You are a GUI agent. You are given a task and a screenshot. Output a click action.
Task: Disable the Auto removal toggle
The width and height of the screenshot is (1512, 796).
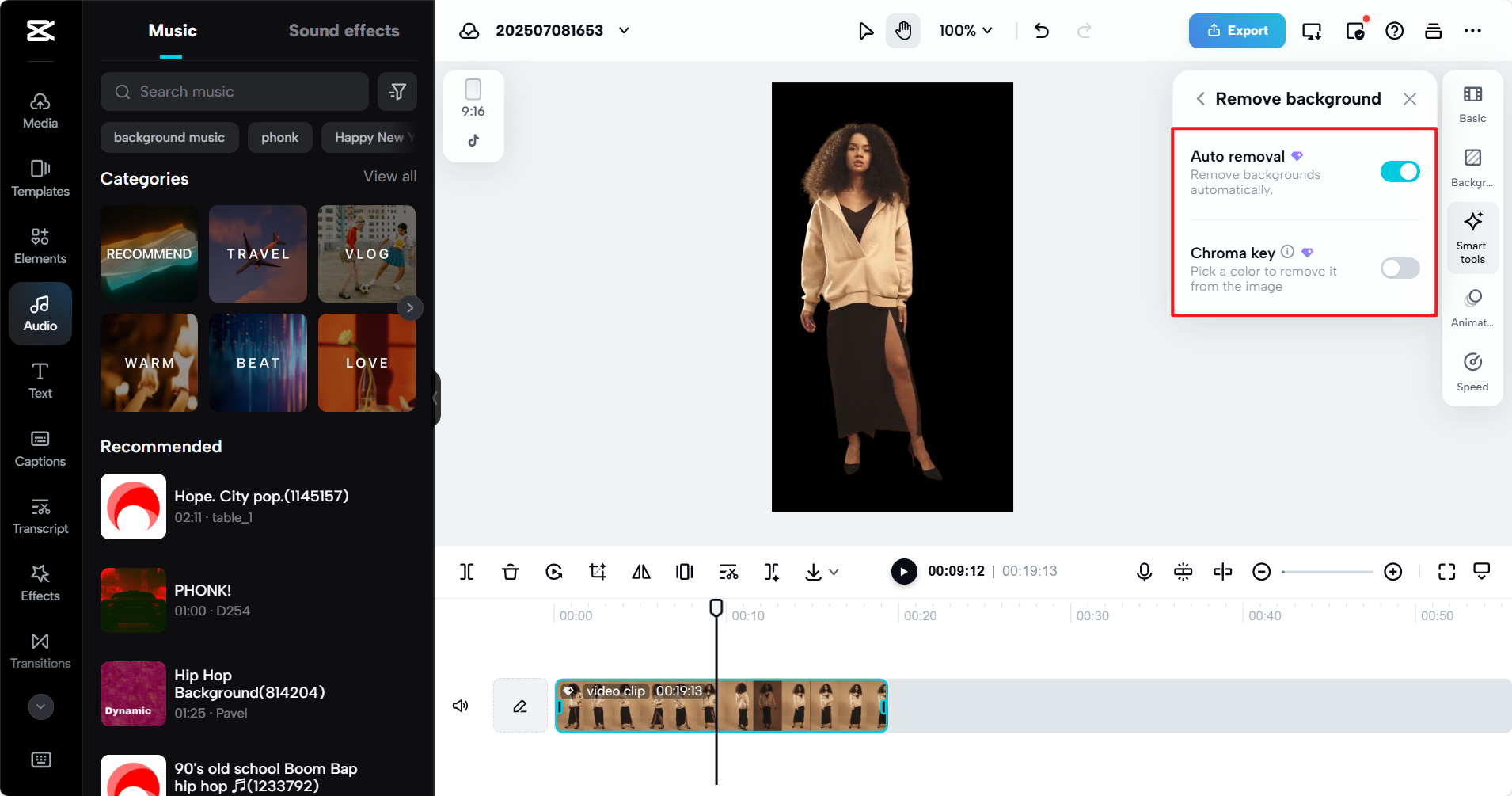pos(1400,172)
